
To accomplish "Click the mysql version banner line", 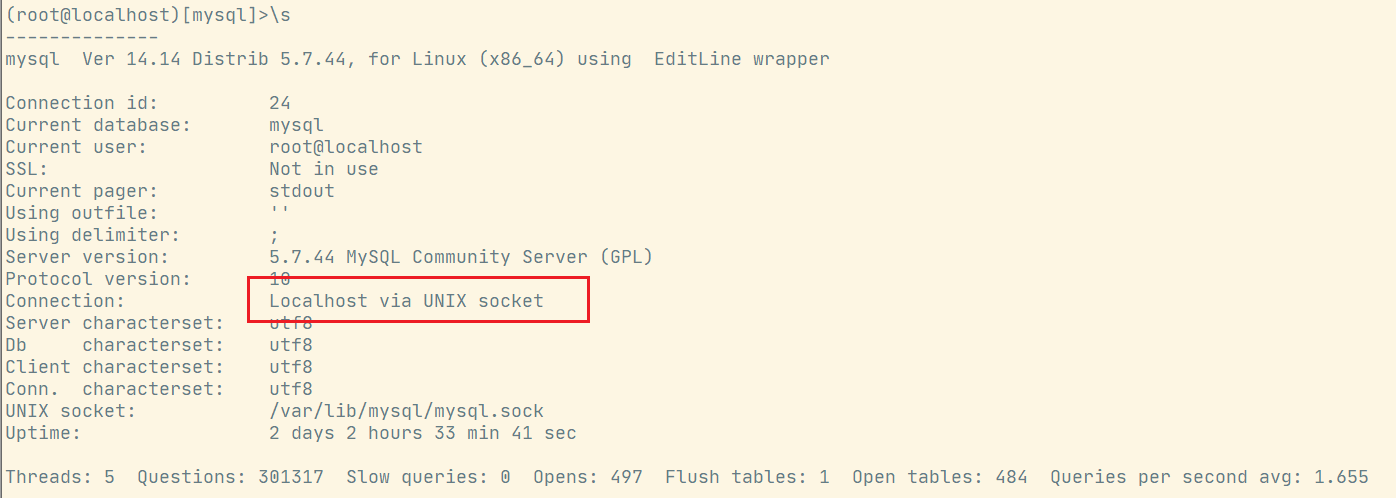I will coord(417,59).
